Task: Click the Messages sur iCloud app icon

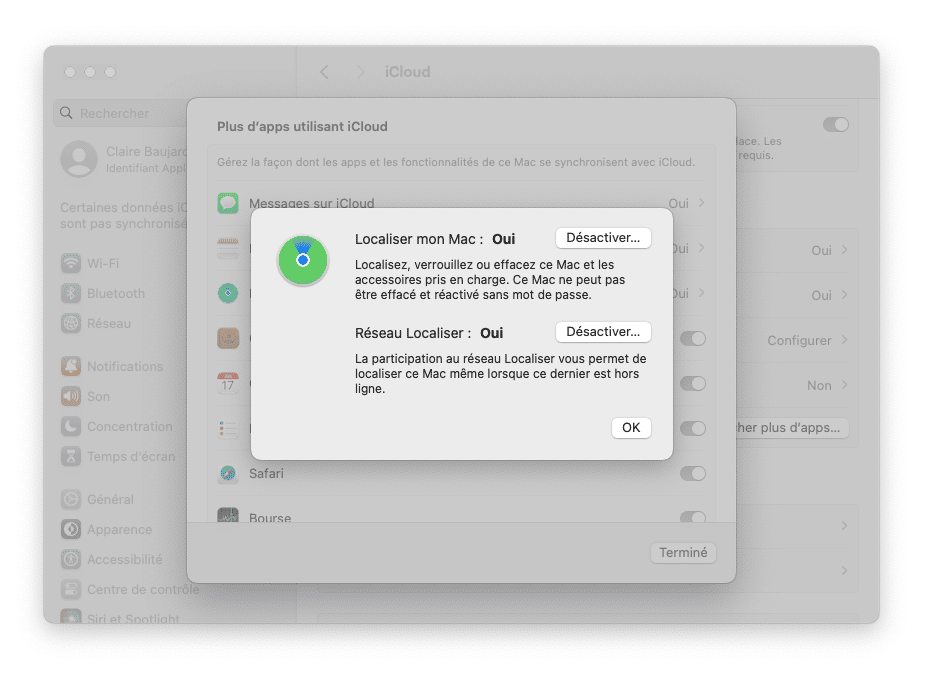Action: (228, 203)
